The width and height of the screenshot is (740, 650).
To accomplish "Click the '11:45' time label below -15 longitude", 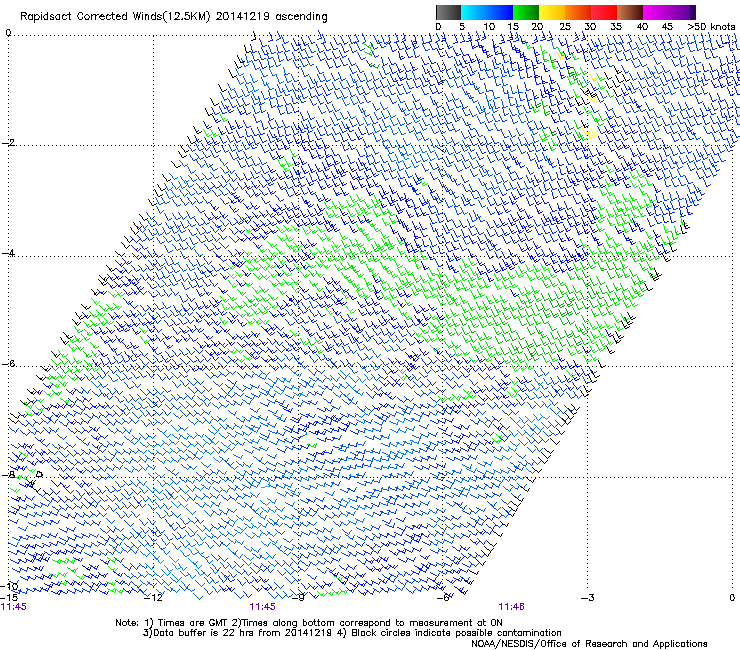I will (x=14, y=607).
